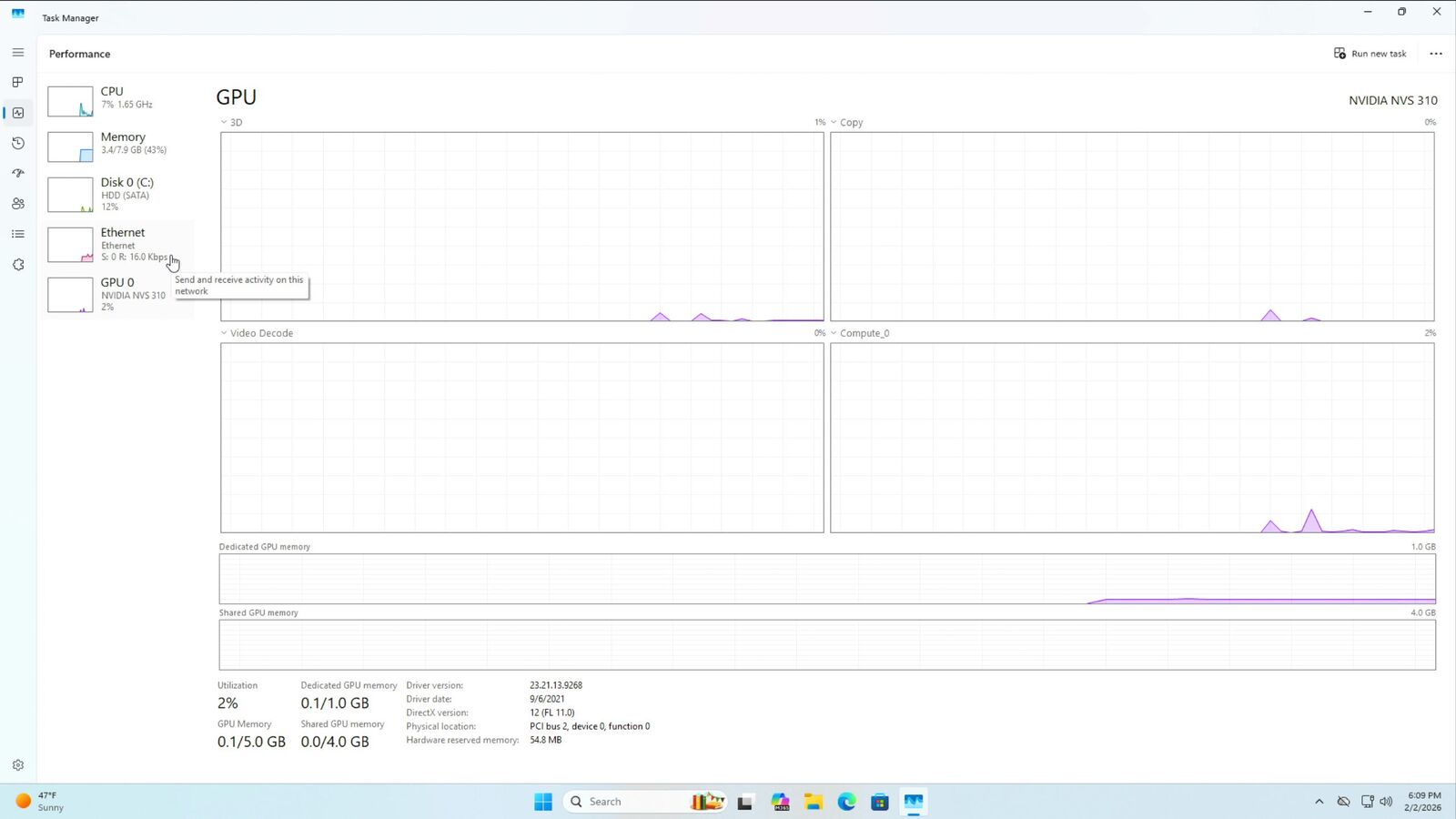This screenshot has height=819, width=1456.
Task: Select Memory in the performance list
Action: click(x=118, y=144)
